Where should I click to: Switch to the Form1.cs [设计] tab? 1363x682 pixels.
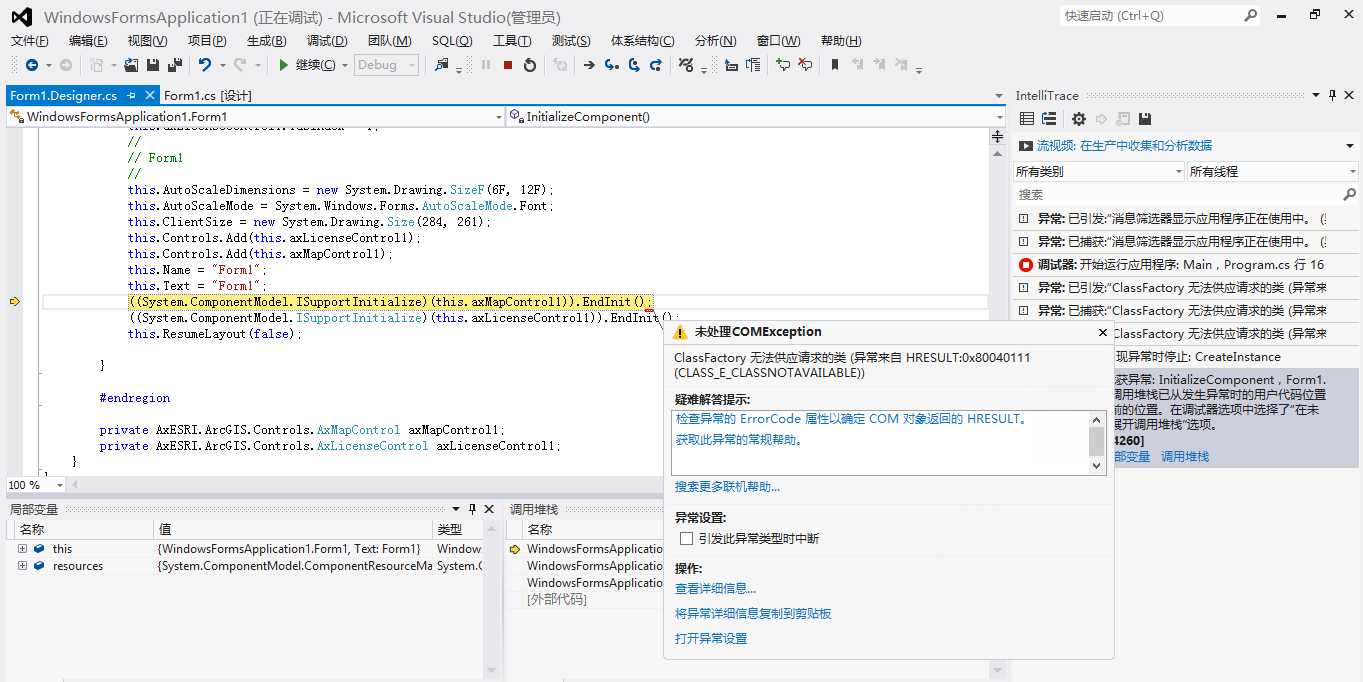(207, 96)
